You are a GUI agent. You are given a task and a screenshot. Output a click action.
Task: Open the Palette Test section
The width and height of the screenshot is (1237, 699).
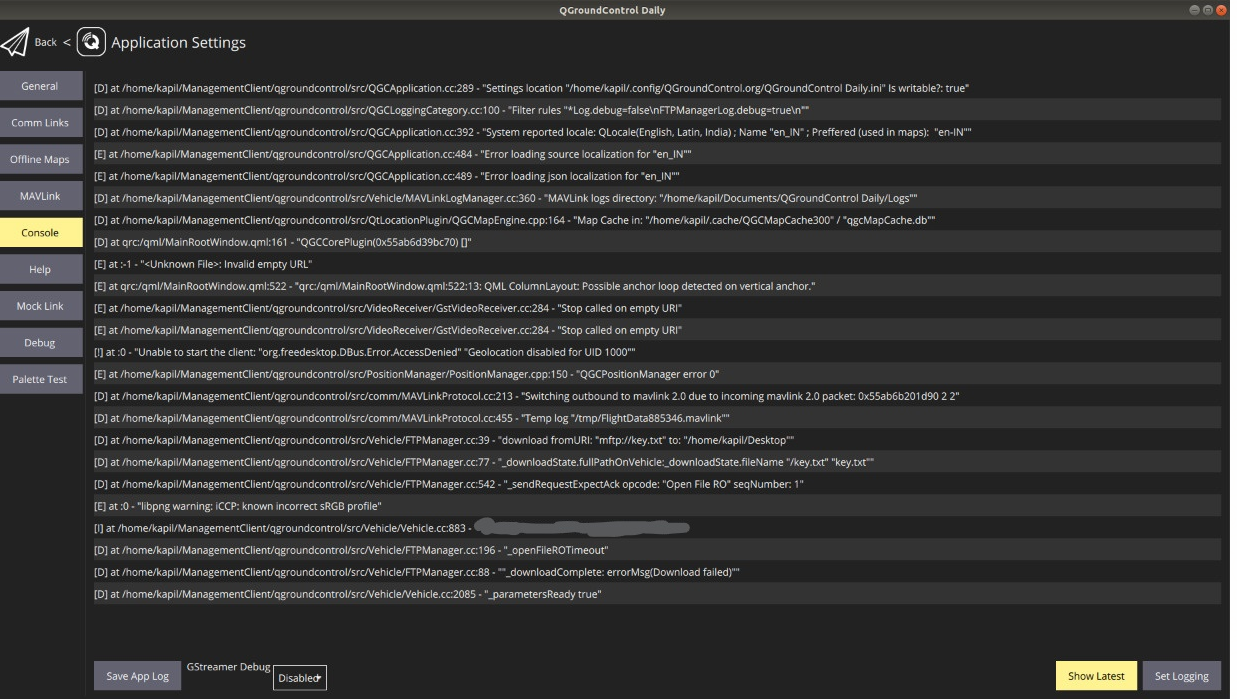[41, 378]
